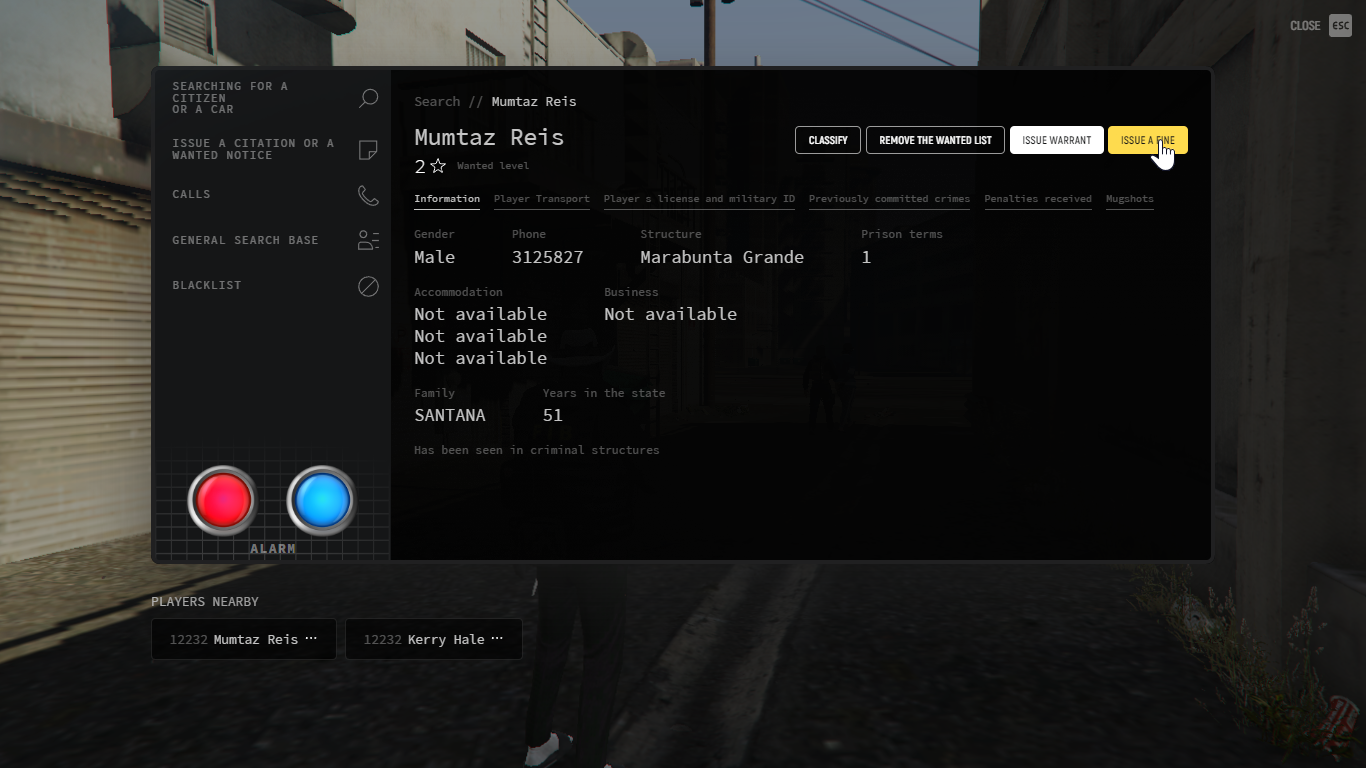Click the Issue Warrant button
This screenshot has height=768, width=1366.
click(x=1057, y=140)
